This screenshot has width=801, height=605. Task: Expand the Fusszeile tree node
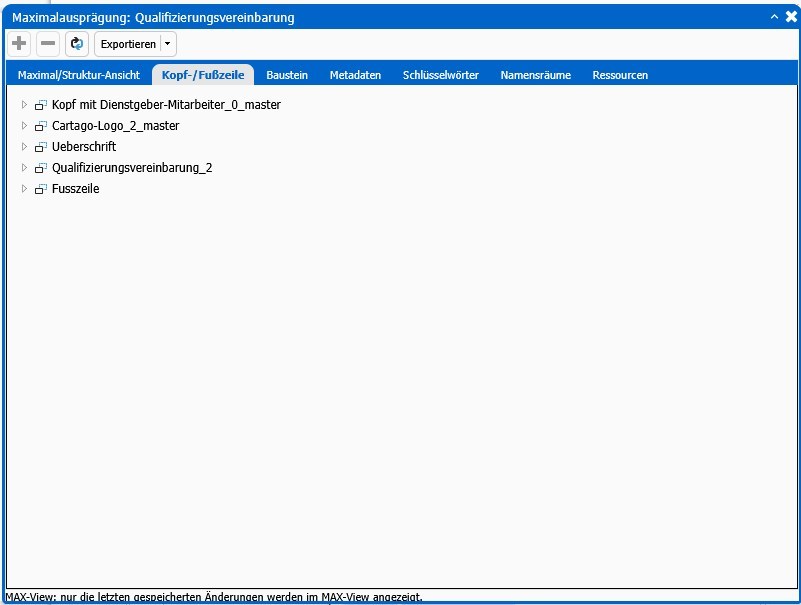[x=25, y=189]
